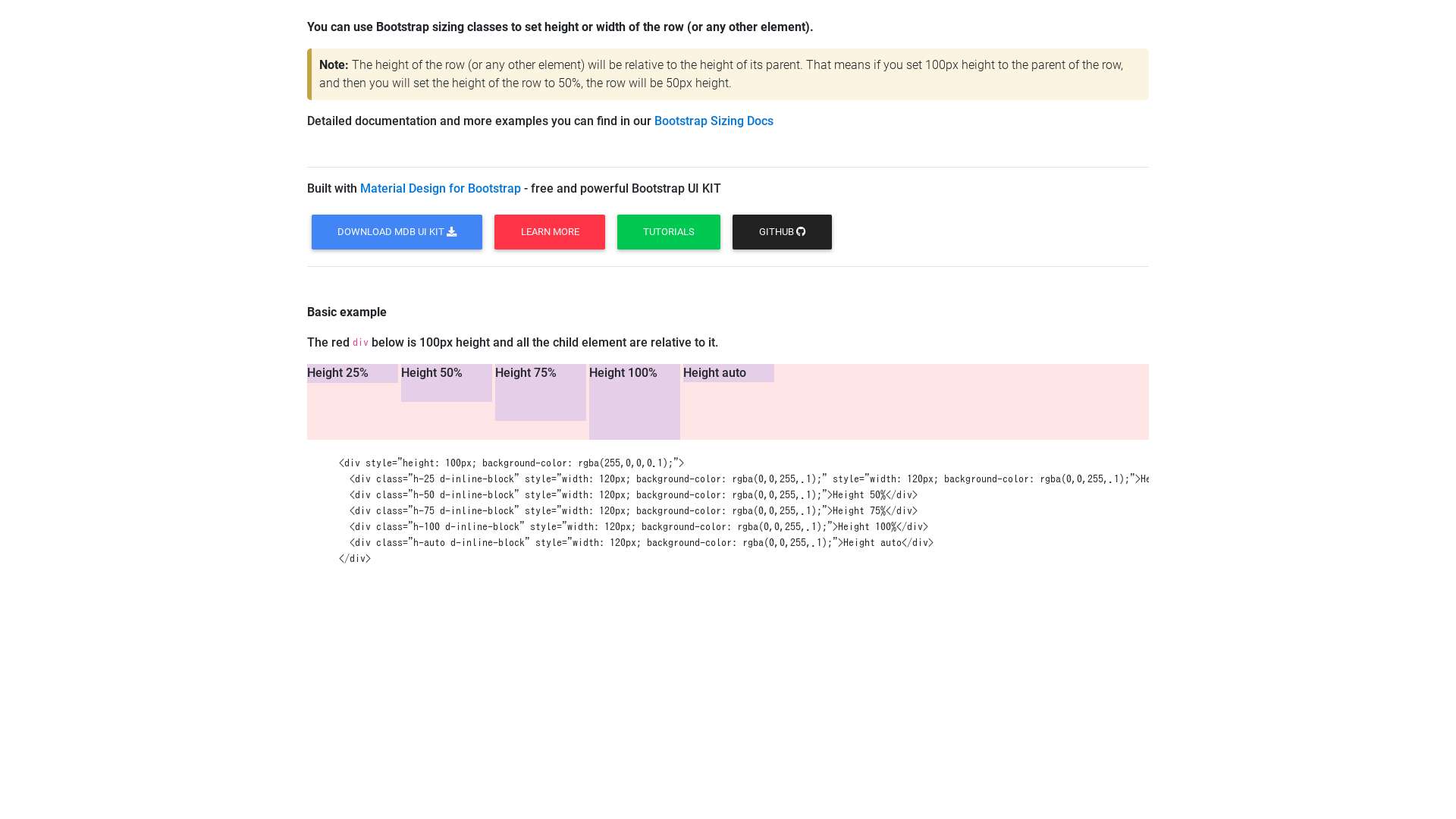Click the black GitHub button

782,232
